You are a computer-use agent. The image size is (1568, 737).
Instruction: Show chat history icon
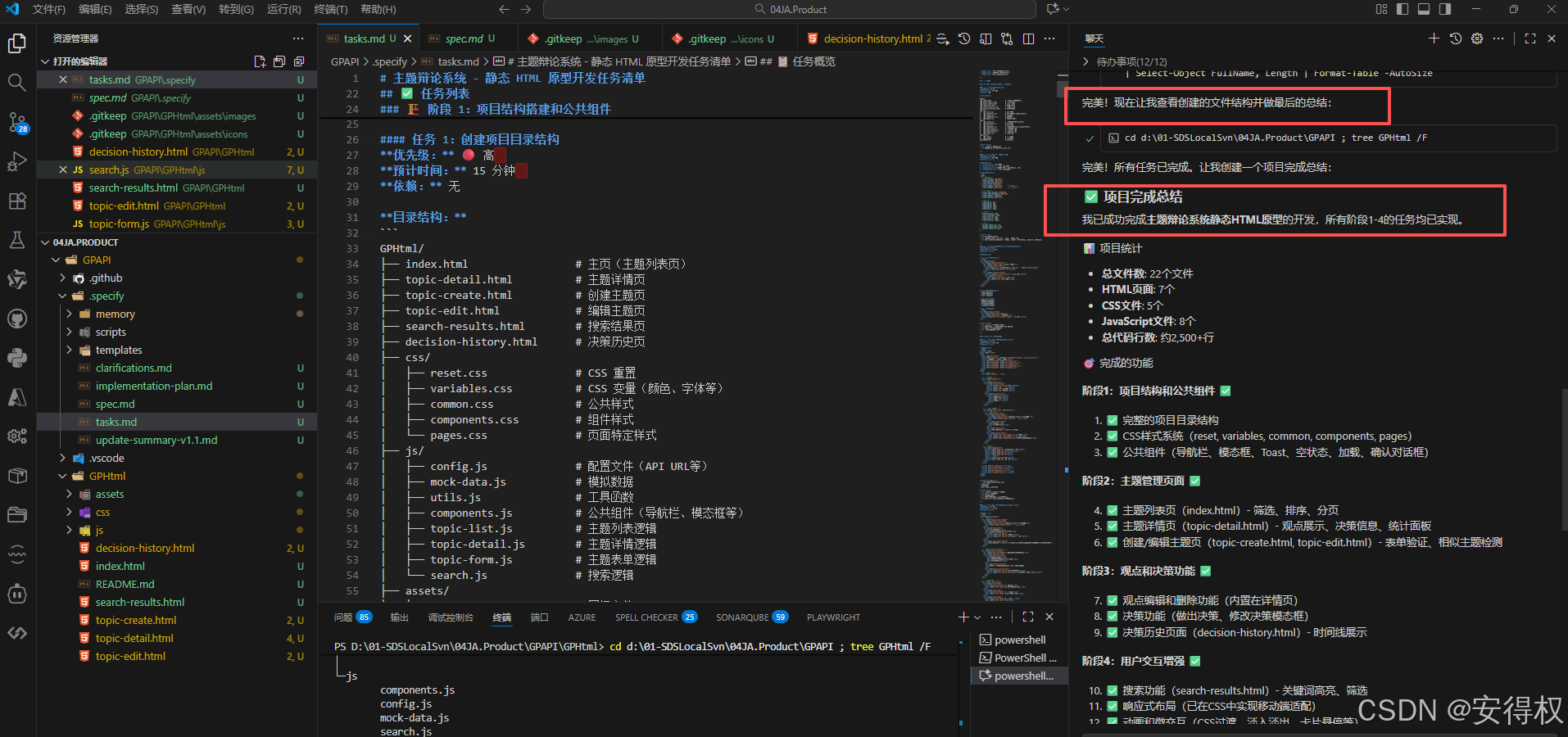pos(1455,38)
